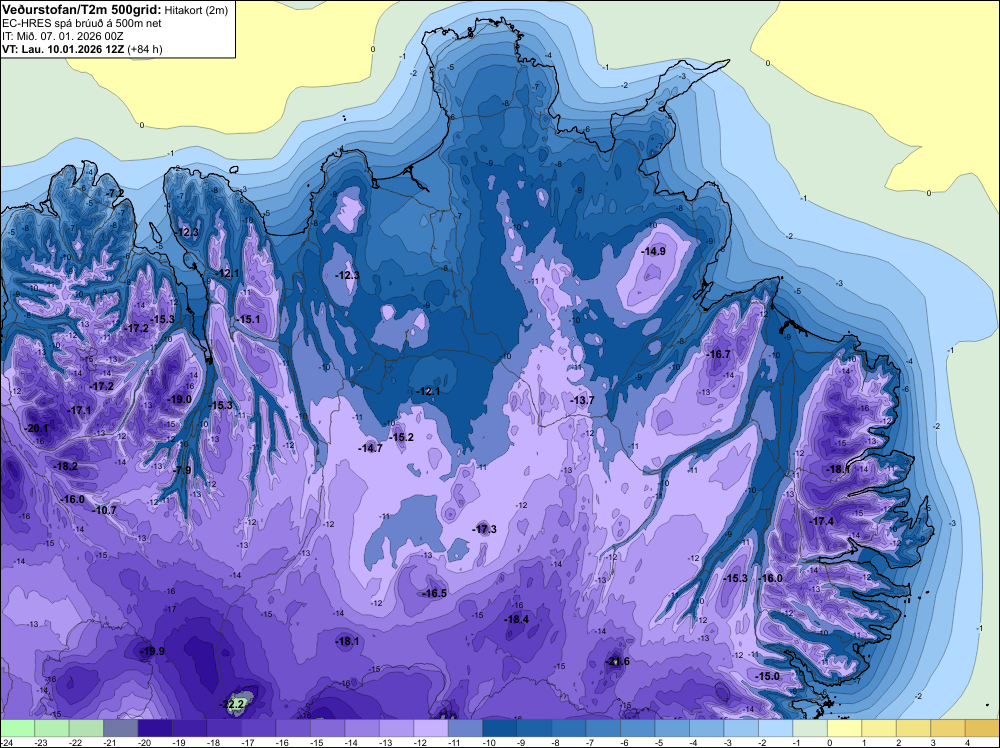Screen dimensions: 1000x748
Task: Click the -18.4 temperature label
Action: (517, 619)
